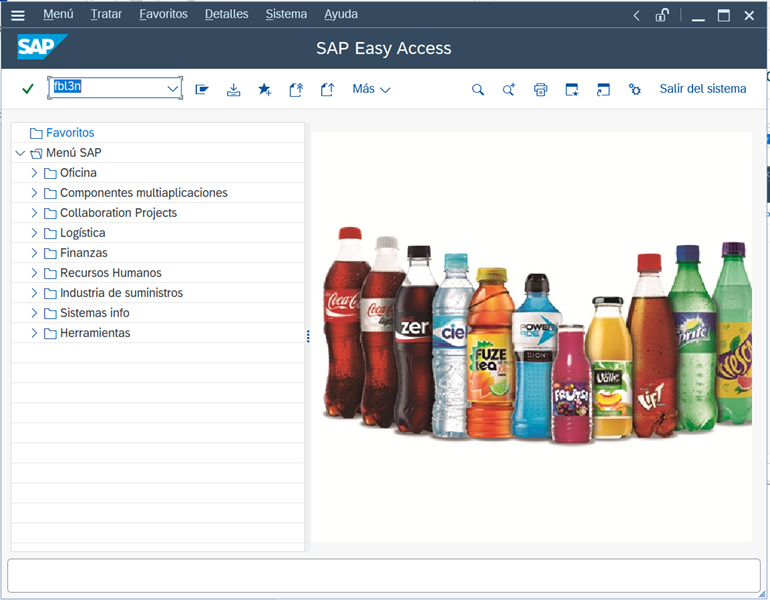The height and width of the screenshot is (600, 770).
Task: Open the Favoritos menu in menu bar
Action: tap(163, 15)
